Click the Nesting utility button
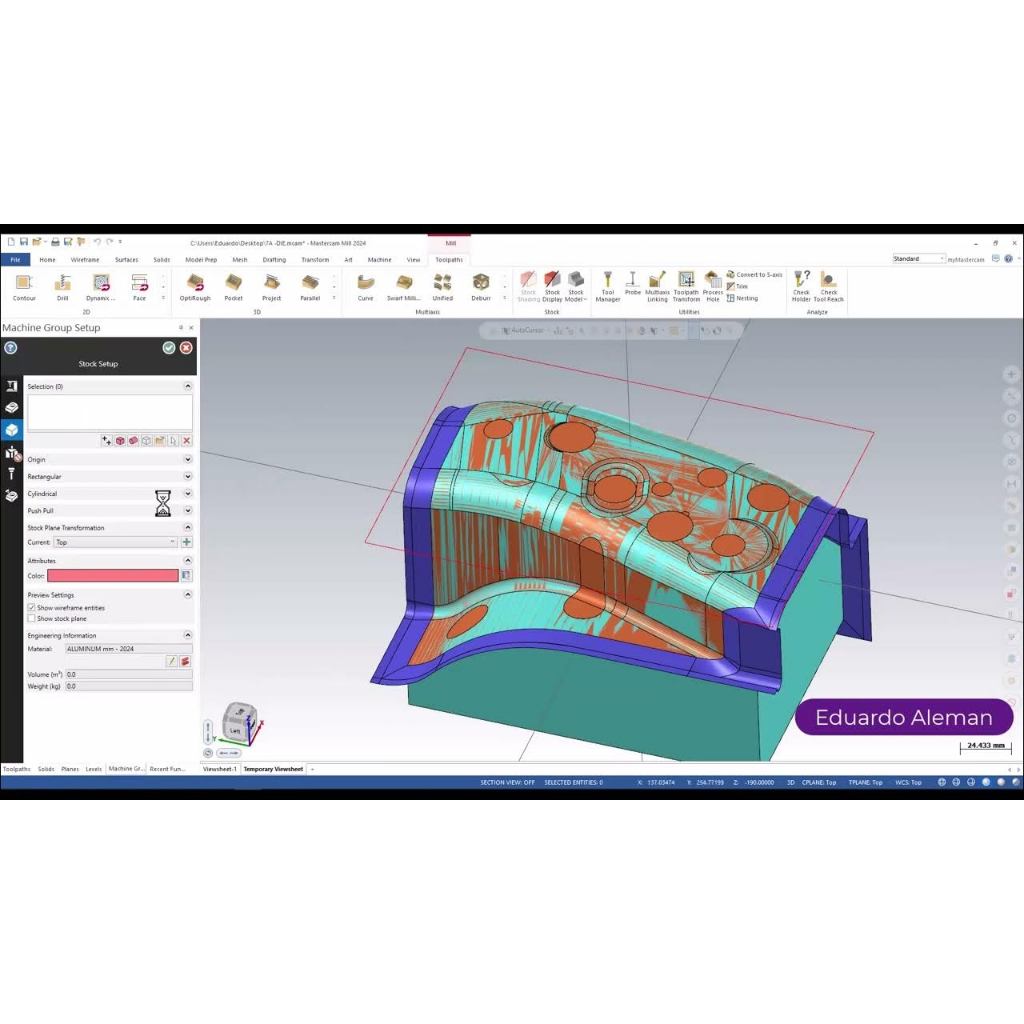The image size is (1024, 1024). pyautogui.click(x=743, y=298)
